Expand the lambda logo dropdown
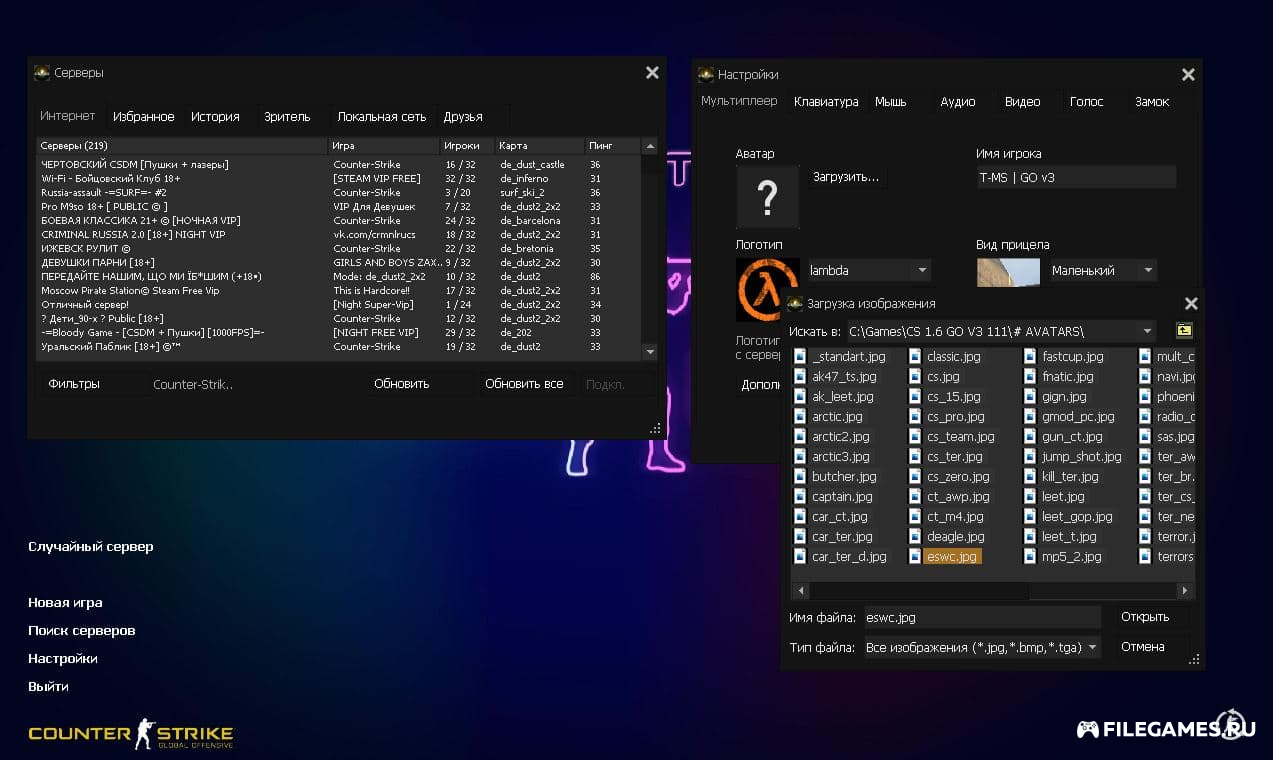This screenshot has height=760, width=1273. pos(922,270)
